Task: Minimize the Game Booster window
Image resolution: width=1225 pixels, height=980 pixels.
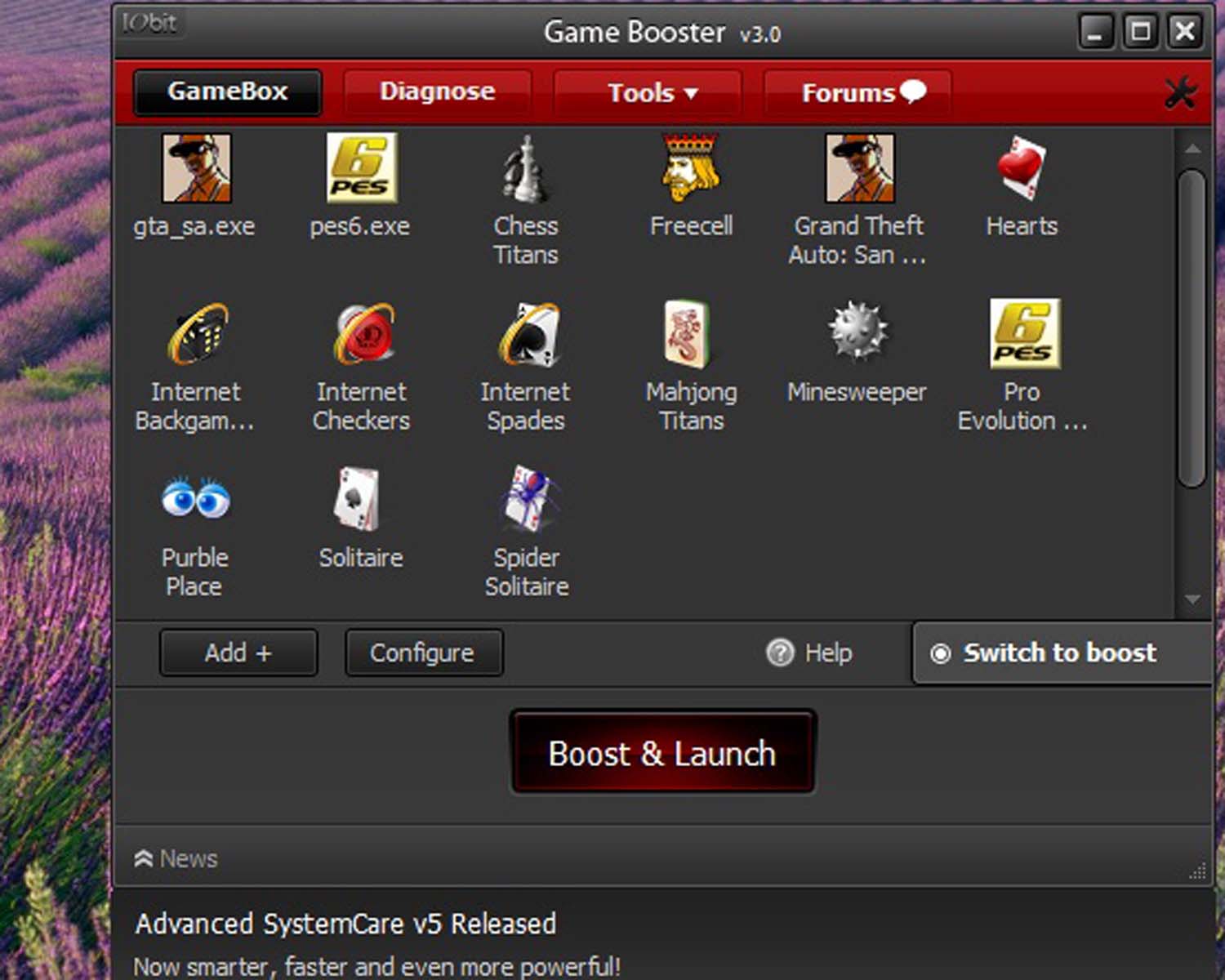Action: coord(1096,32)
